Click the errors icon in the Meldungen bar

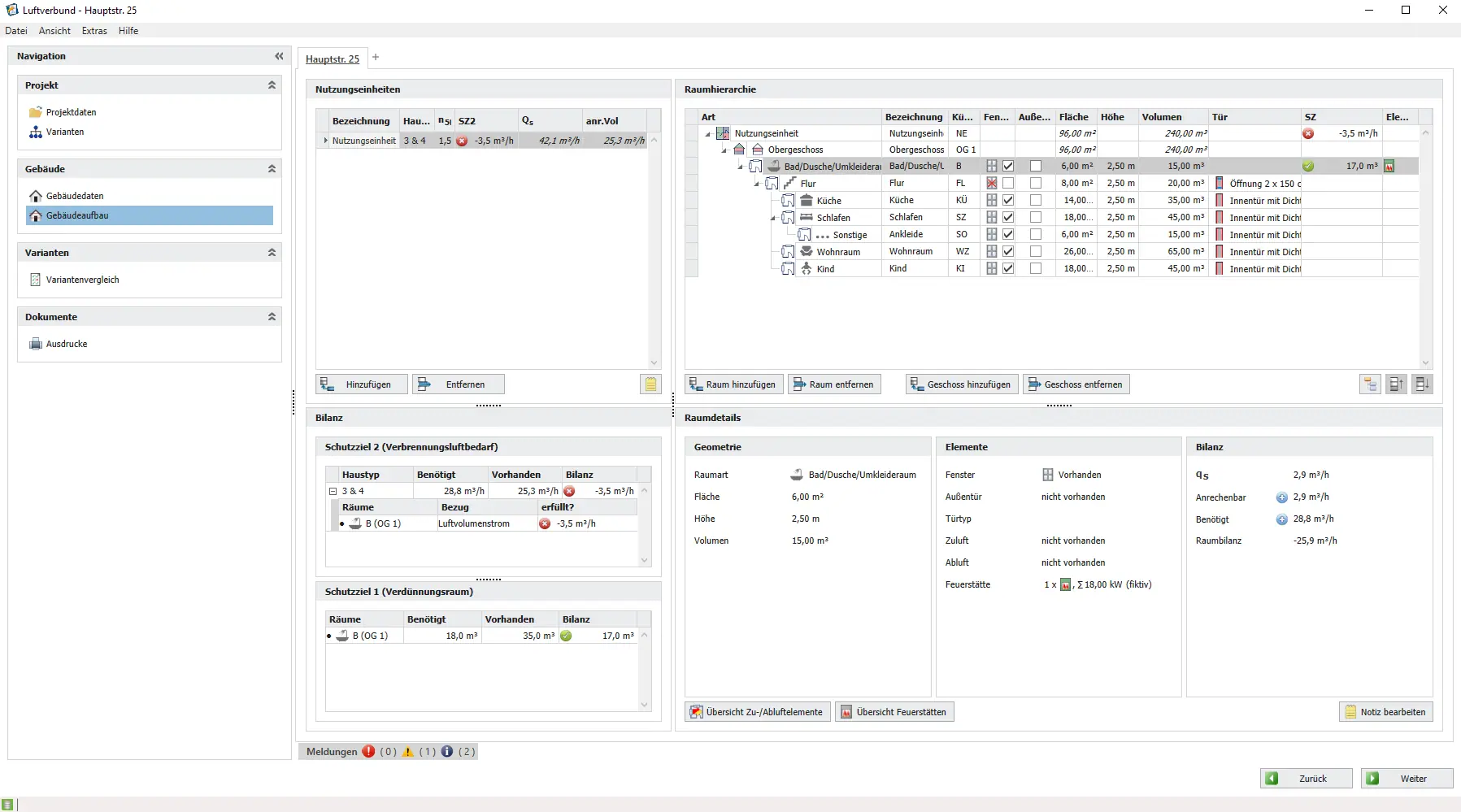[368, 752]
